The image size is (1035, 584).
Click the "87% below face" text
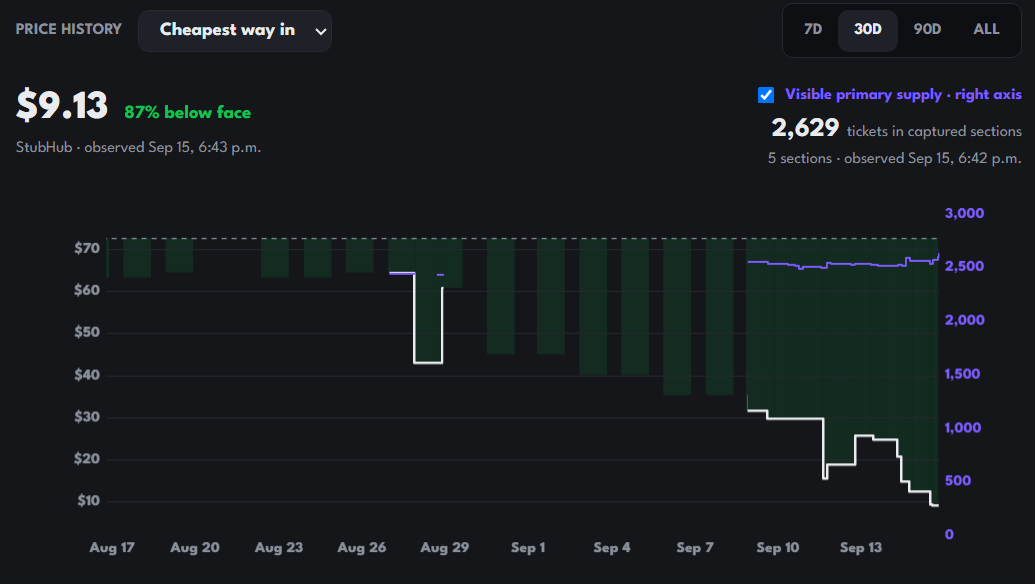[187, 113]
